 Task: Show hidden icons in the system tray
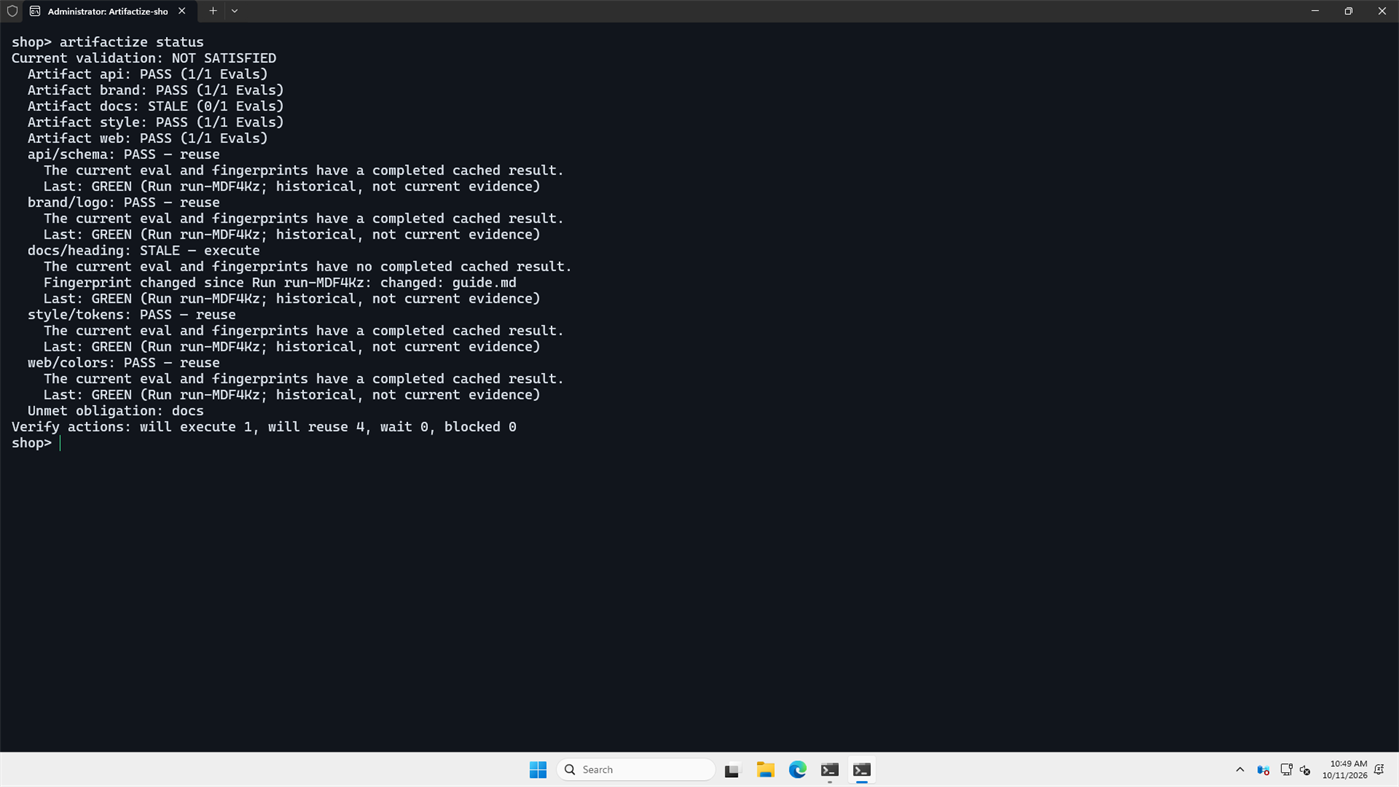pos(1240,770)
